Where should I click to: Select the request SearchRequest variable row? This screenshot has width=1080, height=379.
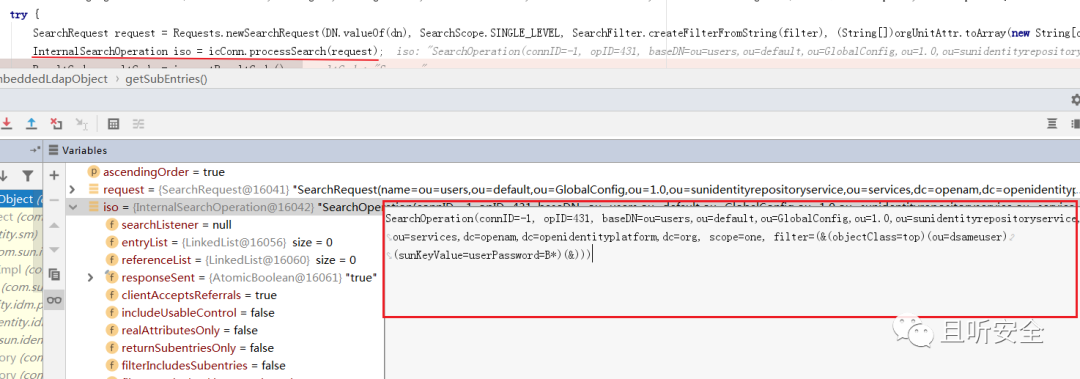(572, 189)
